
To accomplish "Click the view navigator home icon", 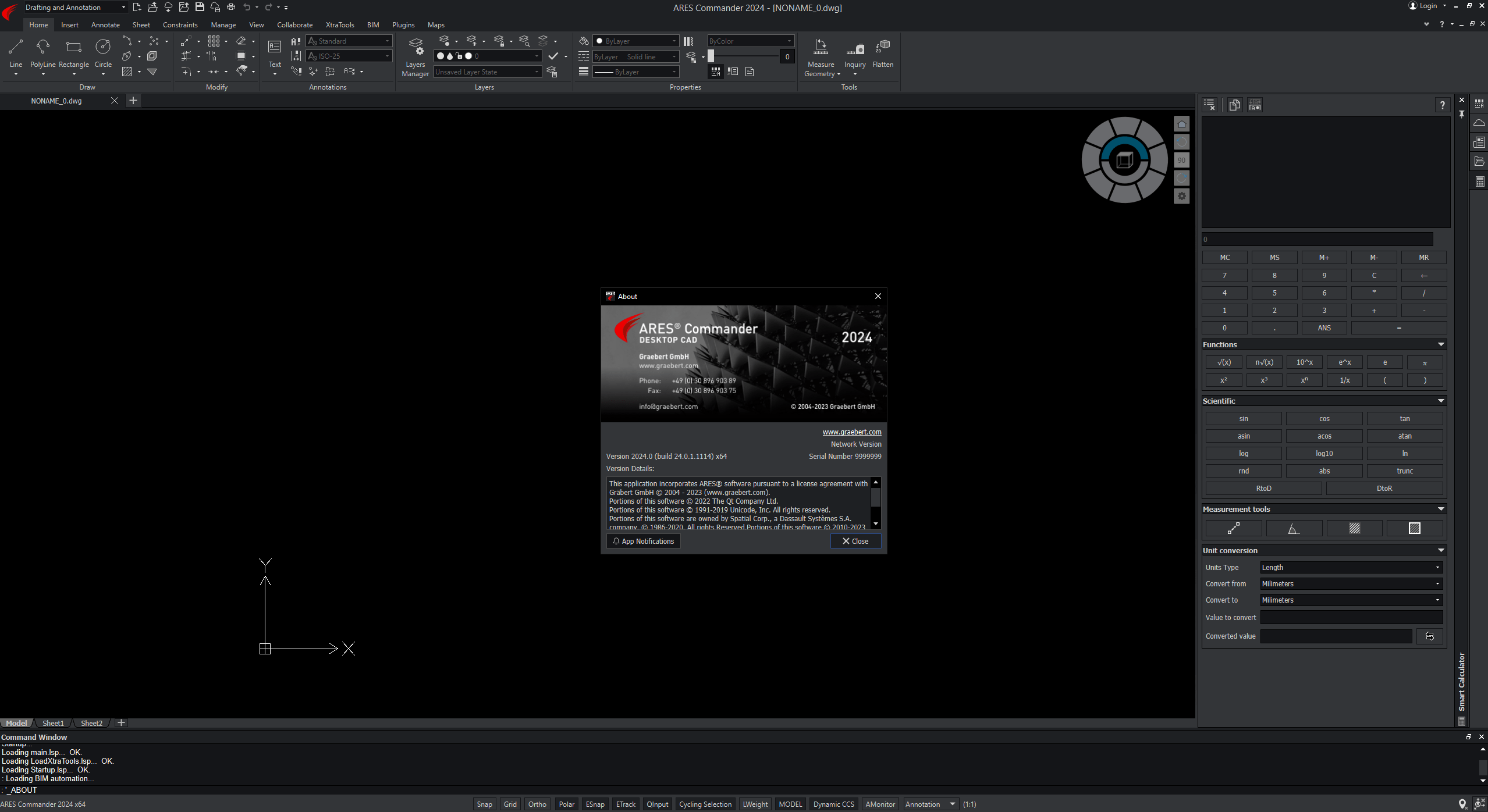I will point(1181,124).
